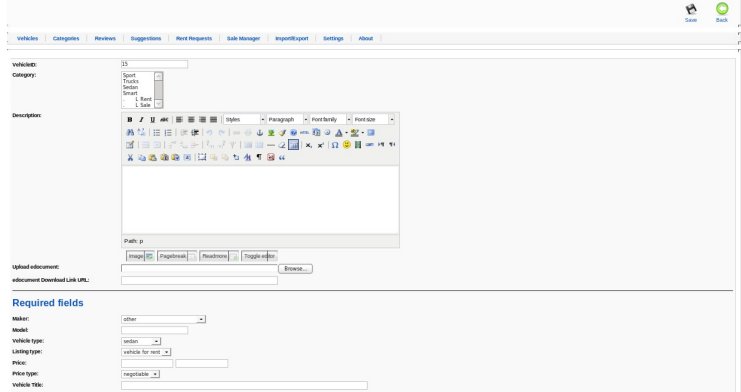This screenshot has width=741, height=392.
Task: Choose the text color swatch (letter A)
Action: [338, 132]
